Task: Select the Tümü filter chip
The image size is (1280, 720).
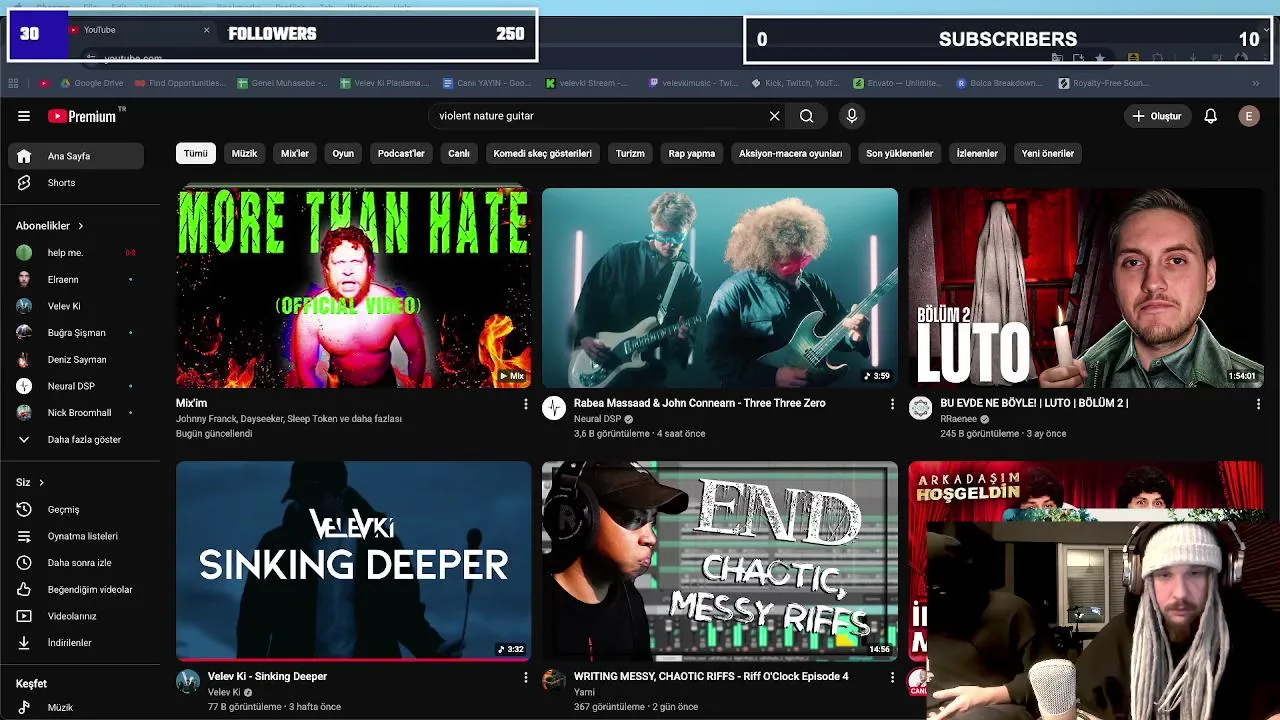Action: (195, 154)
